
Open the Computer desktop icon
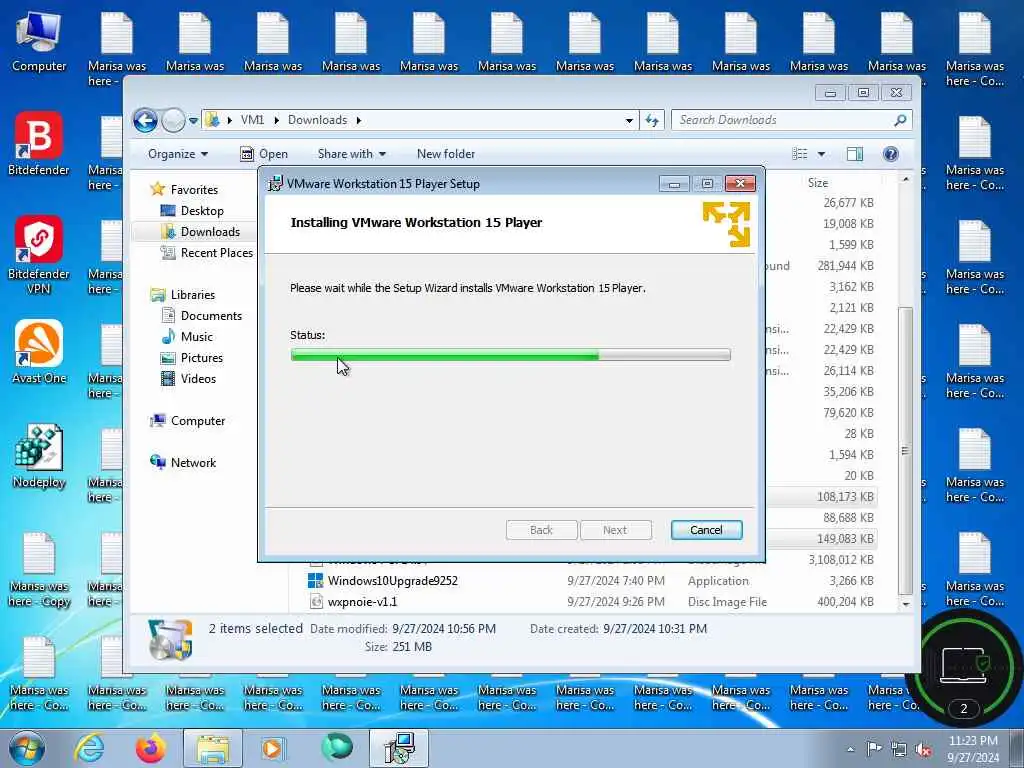[39, 42]
